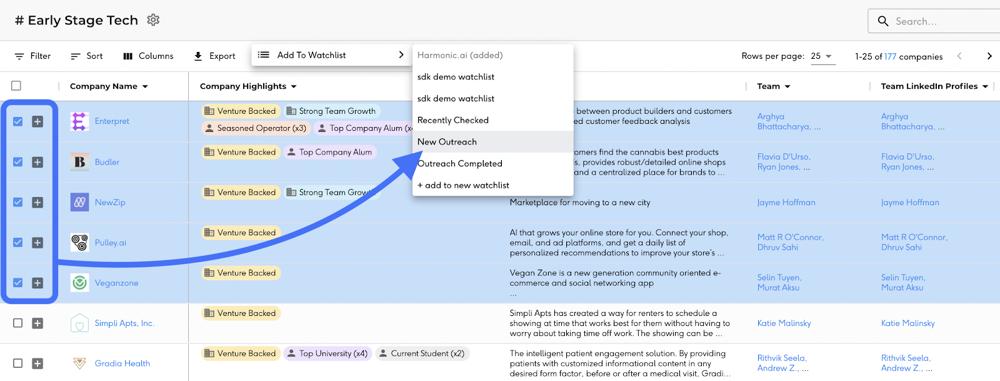Open the Veganzone company link
1000x381 pixels.
116,283
